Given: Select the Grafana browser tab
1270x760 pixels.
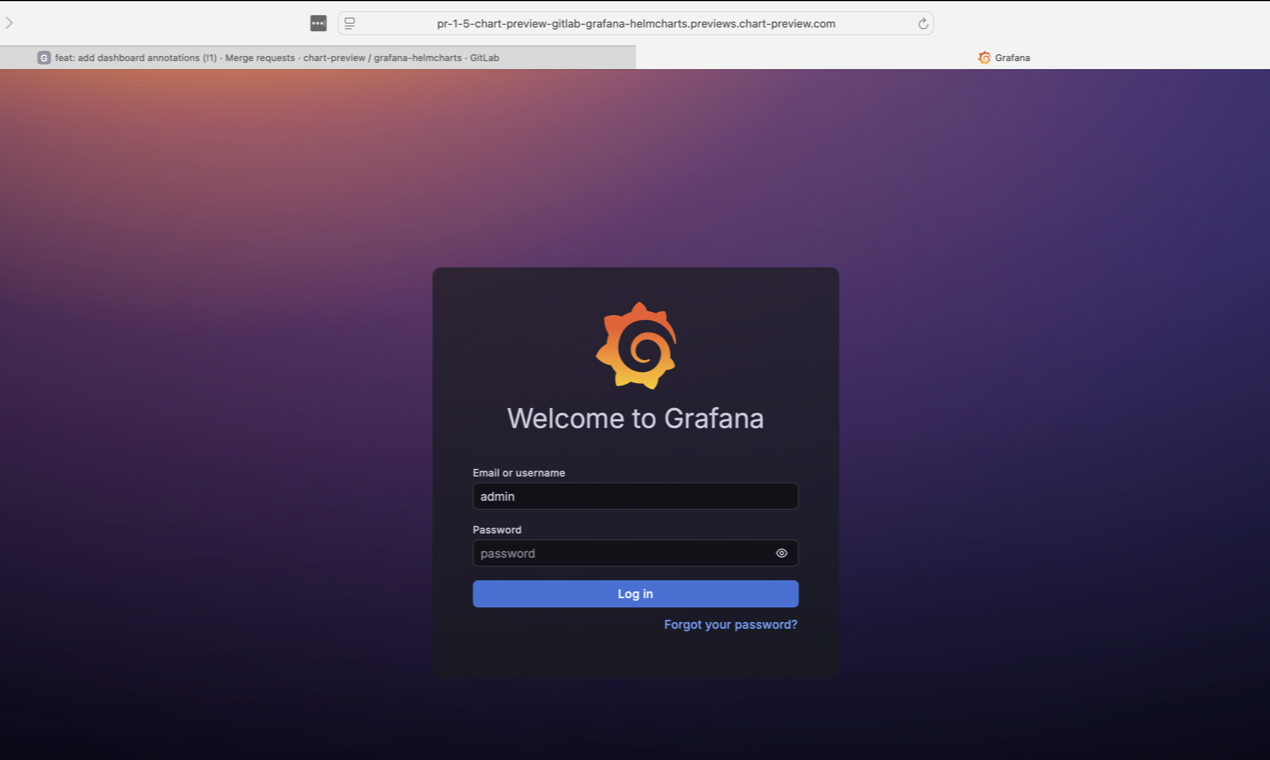Looking at the screenshot, I should [x=953, y=58].
